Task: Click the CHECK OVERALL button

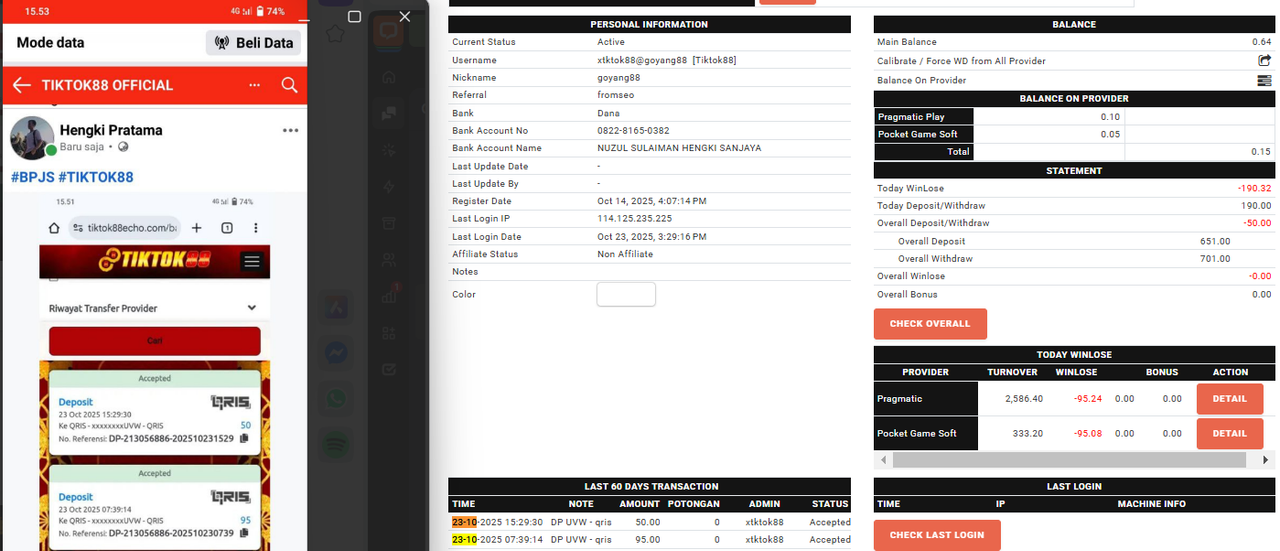Action: tap(930, 324)
